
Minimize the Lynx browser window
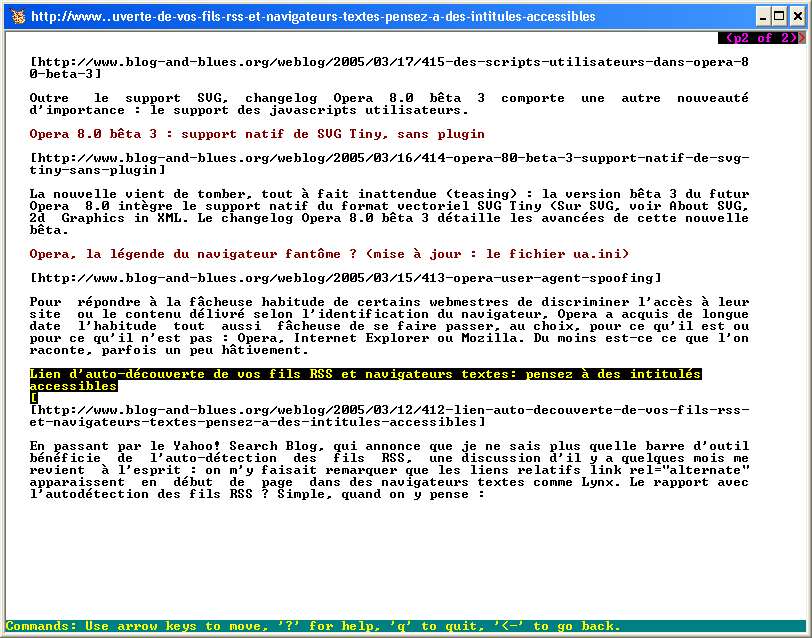[x=763, y=17]
